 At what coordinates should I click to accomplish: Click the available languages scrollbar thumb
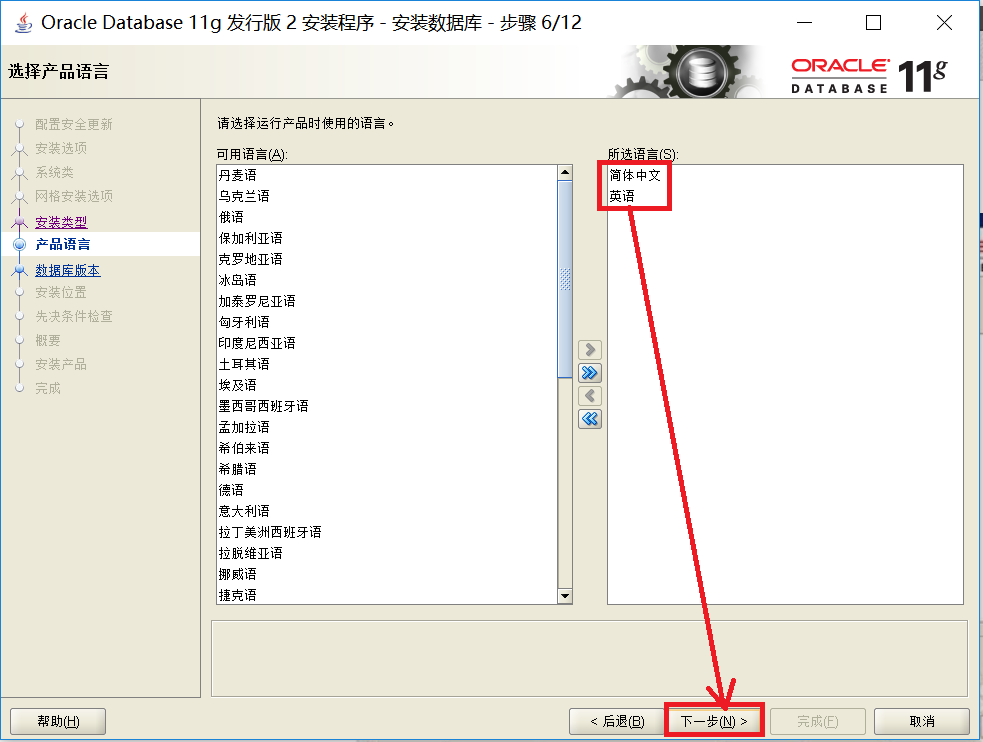pos(565,280)
